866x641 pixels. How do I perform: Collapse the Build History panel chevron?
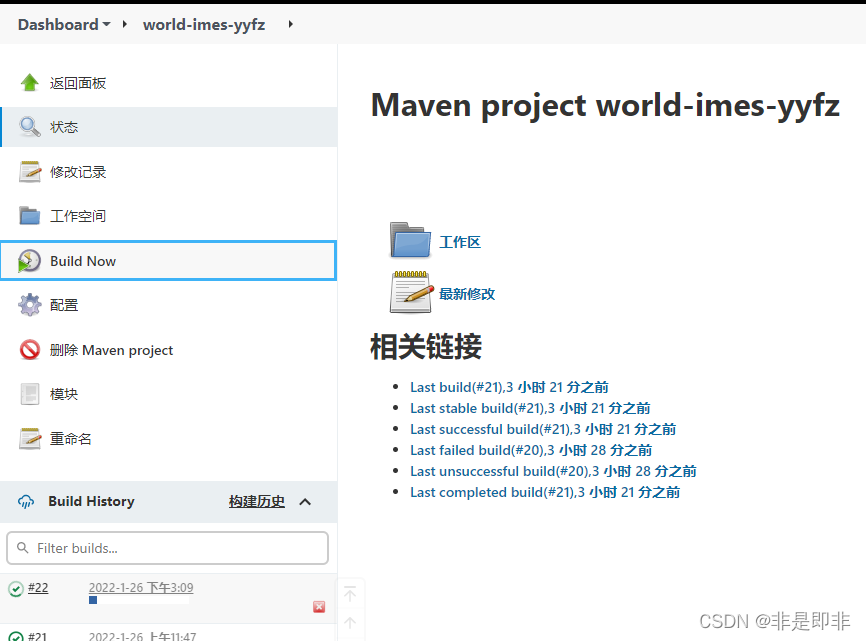305,502
